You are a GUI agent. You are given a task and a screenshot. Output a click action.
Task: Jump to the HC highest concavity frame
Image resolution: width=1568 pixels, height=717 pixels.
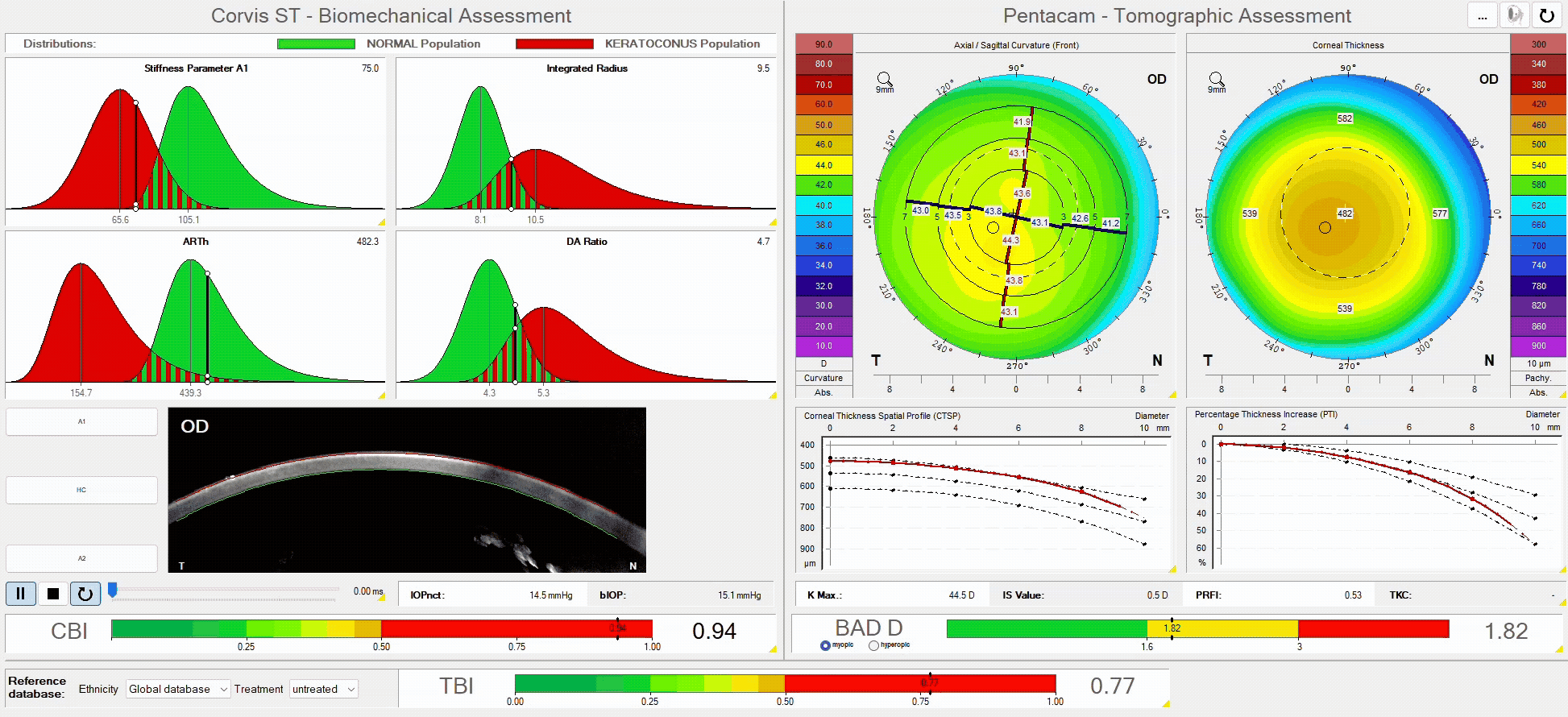[81, 490]
